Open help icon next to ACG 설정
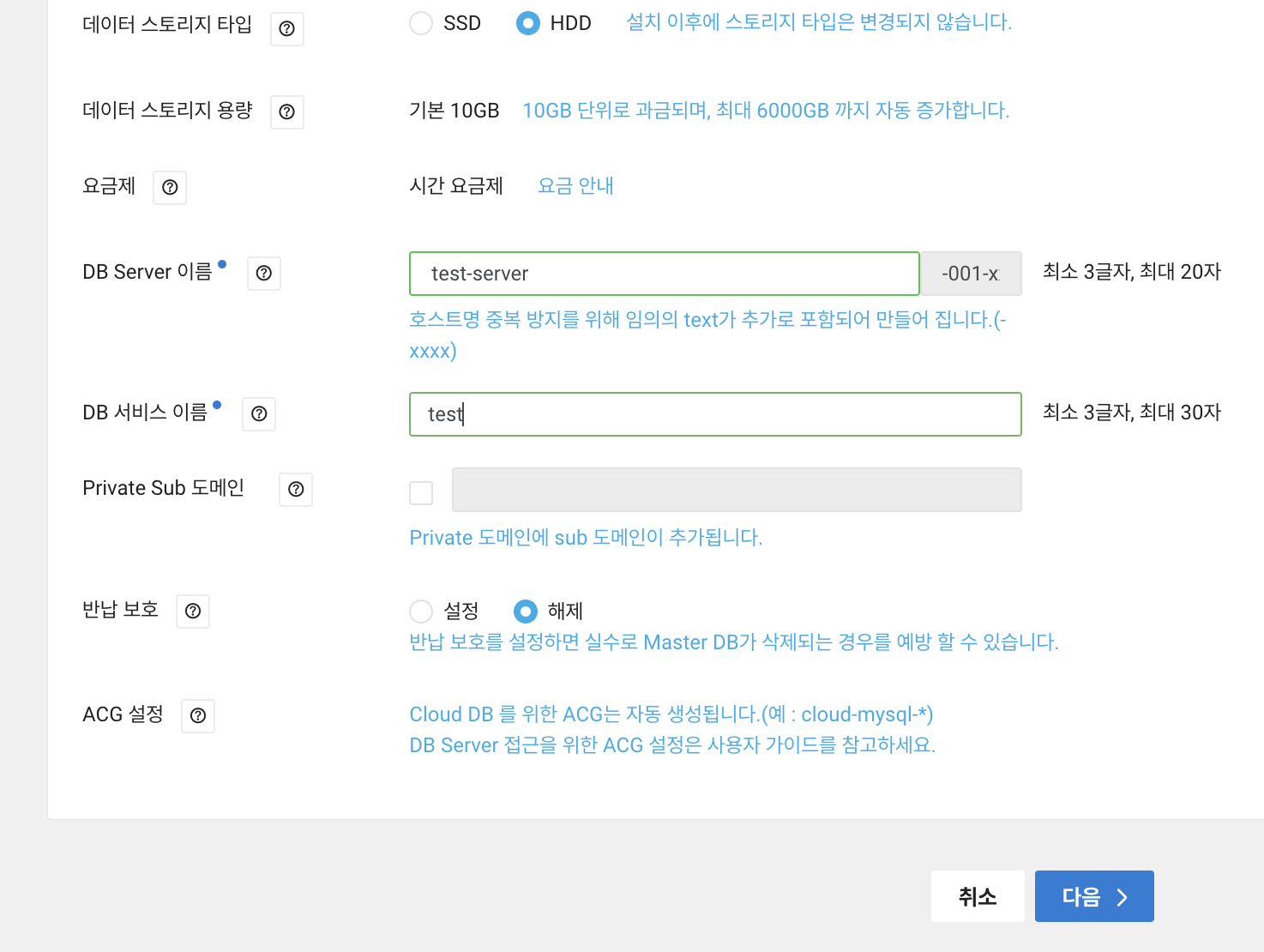Image resolution: width=1264 pixels, height=952 pixels. coord(198,715)
